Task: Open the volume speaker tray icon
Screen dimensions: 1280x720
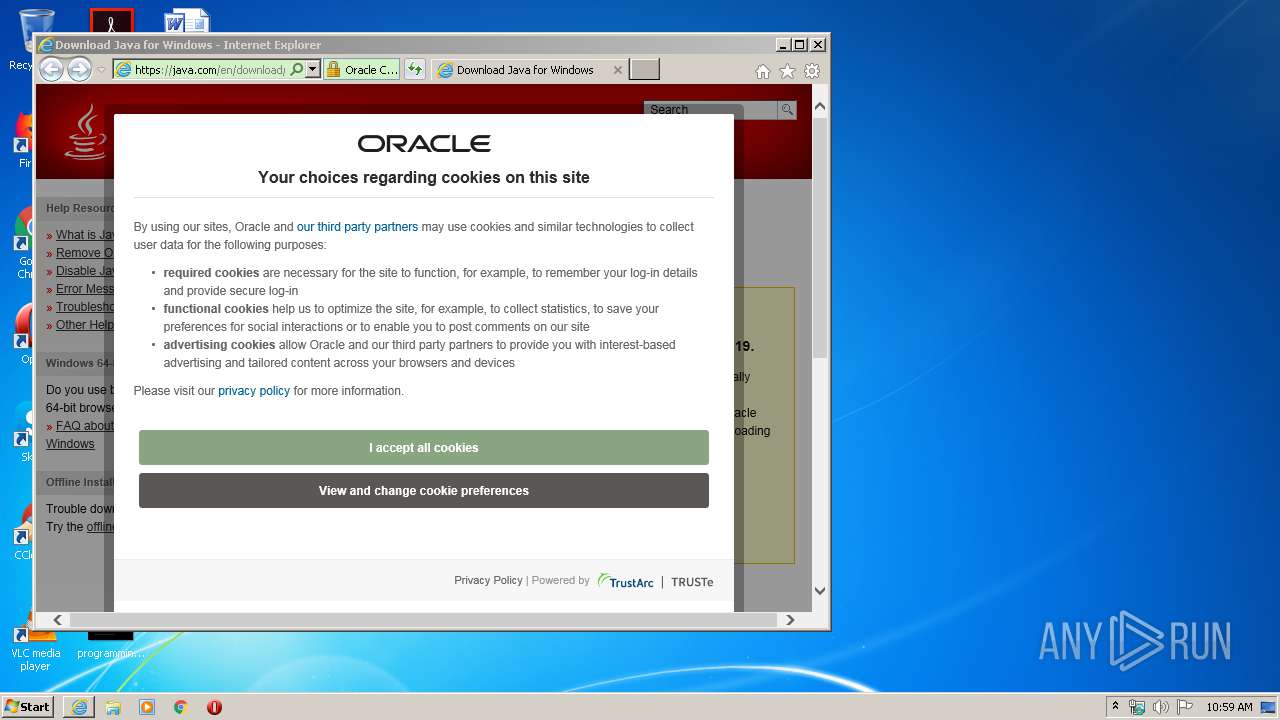Action: tap(1161, 707)
